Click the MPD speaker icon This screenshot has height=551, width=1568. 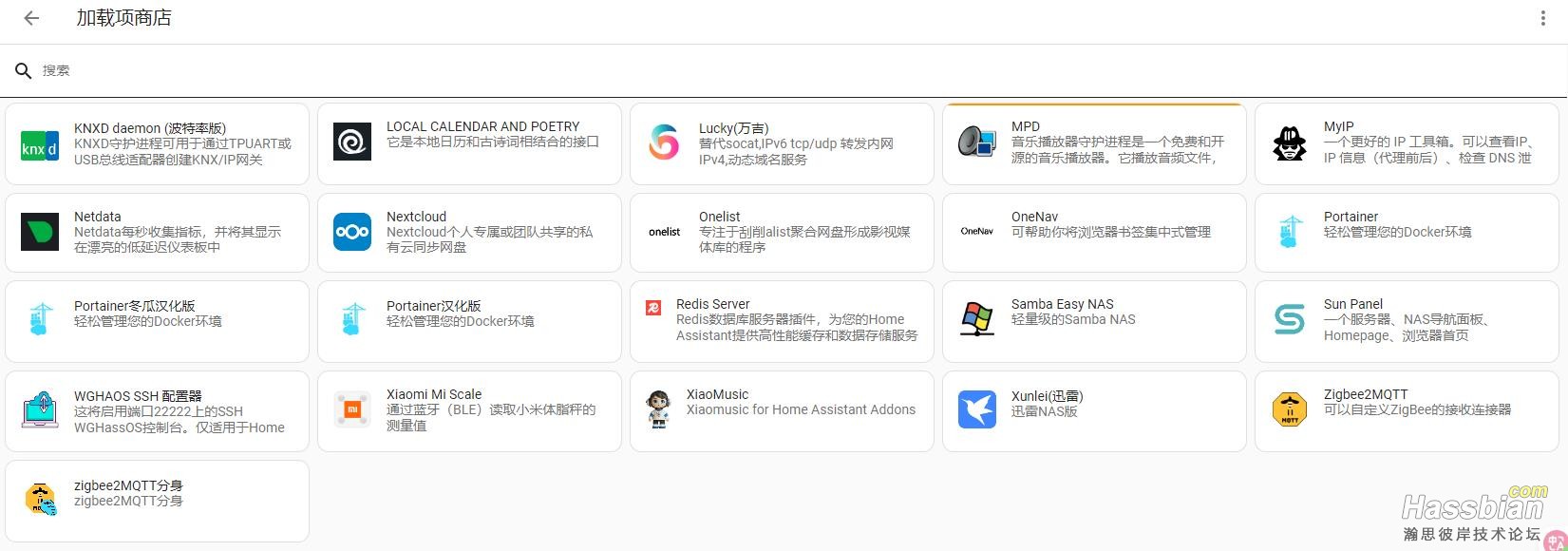pyautogui.click(x=977, y=142)
